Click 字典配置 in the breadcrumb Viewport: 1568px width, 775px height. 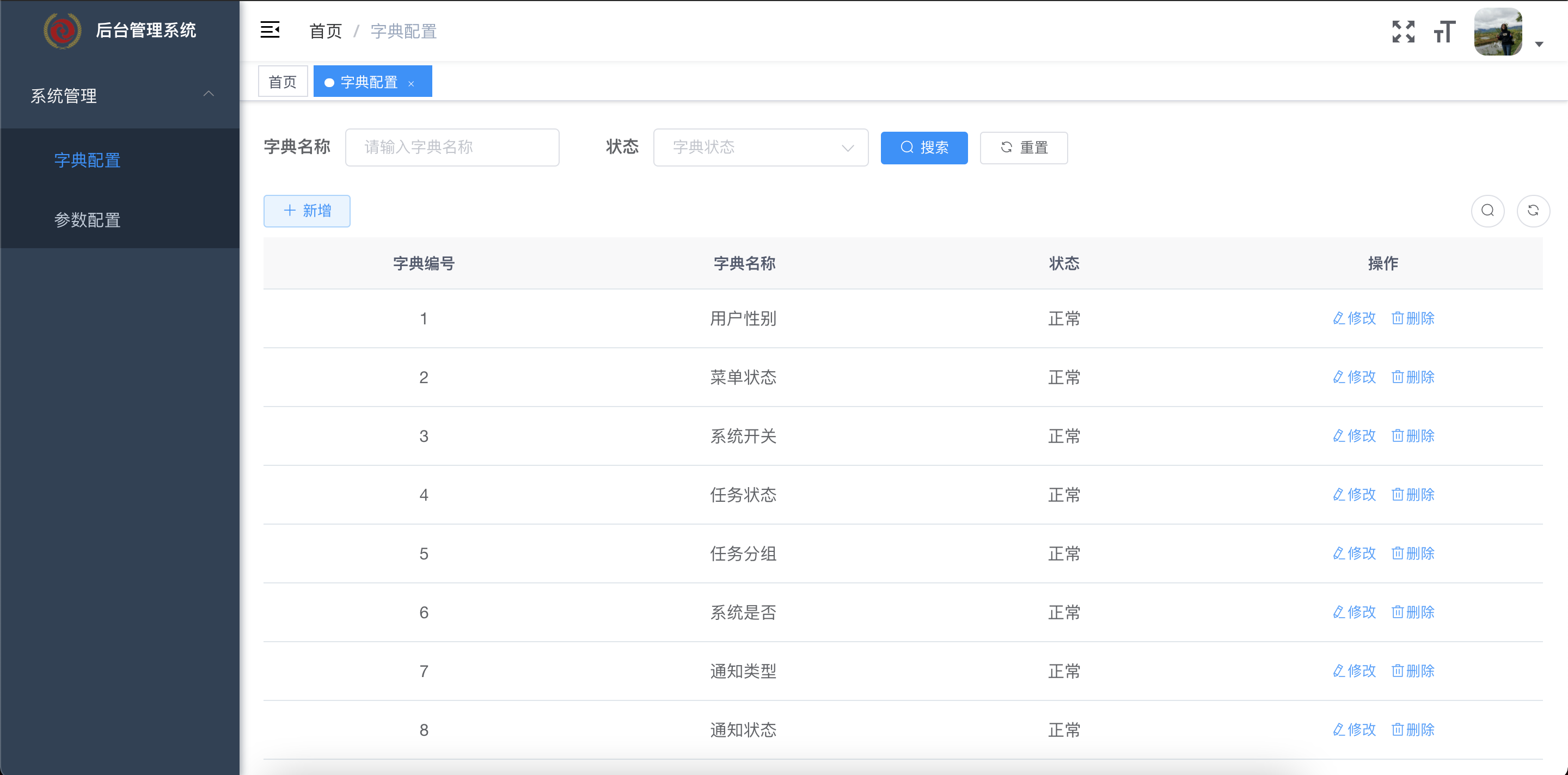click(x=403, y=31)
